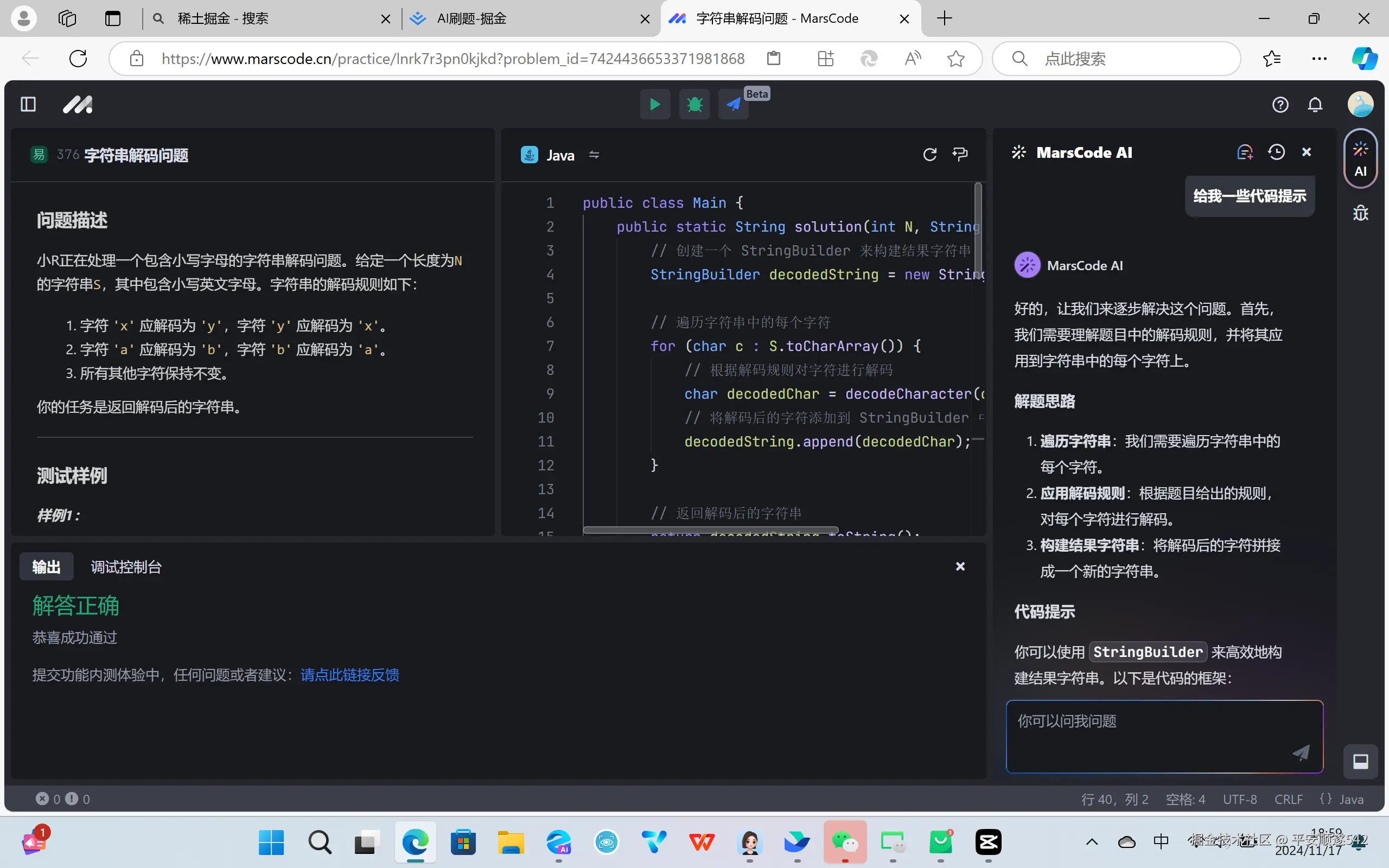1389x868 pixels.
Task: Click the editor's horizontal scrollbar
Action: [710, 530]
